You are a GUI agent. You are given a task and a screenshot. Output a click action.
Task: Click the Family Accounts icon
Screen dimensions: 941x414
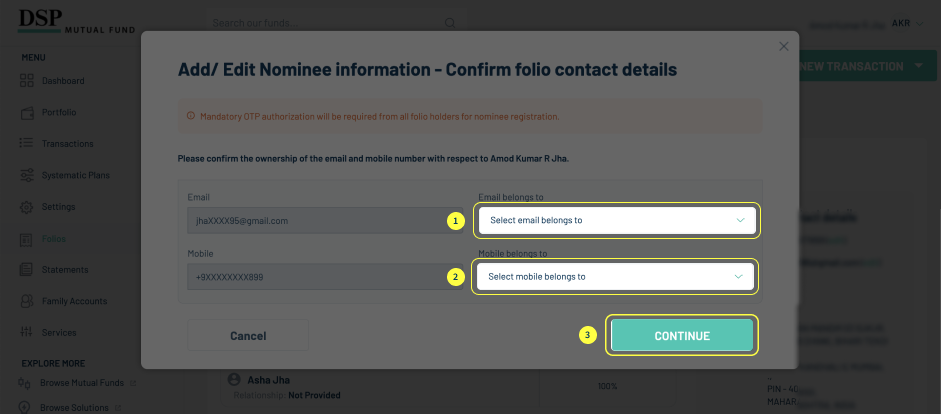tap(27, 301)
